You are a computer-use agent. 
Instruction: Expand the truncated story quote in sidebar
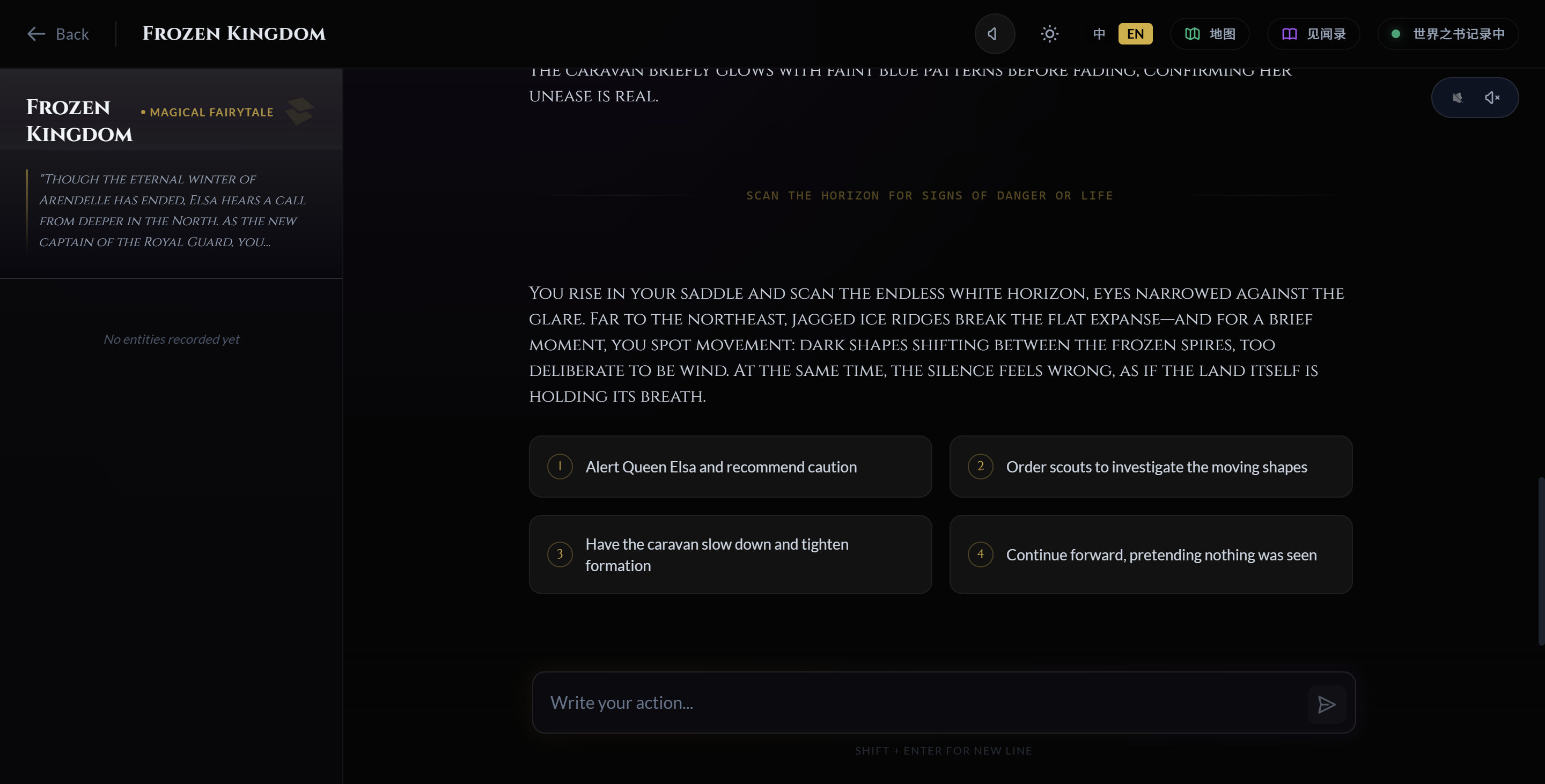tap(173, 210)
